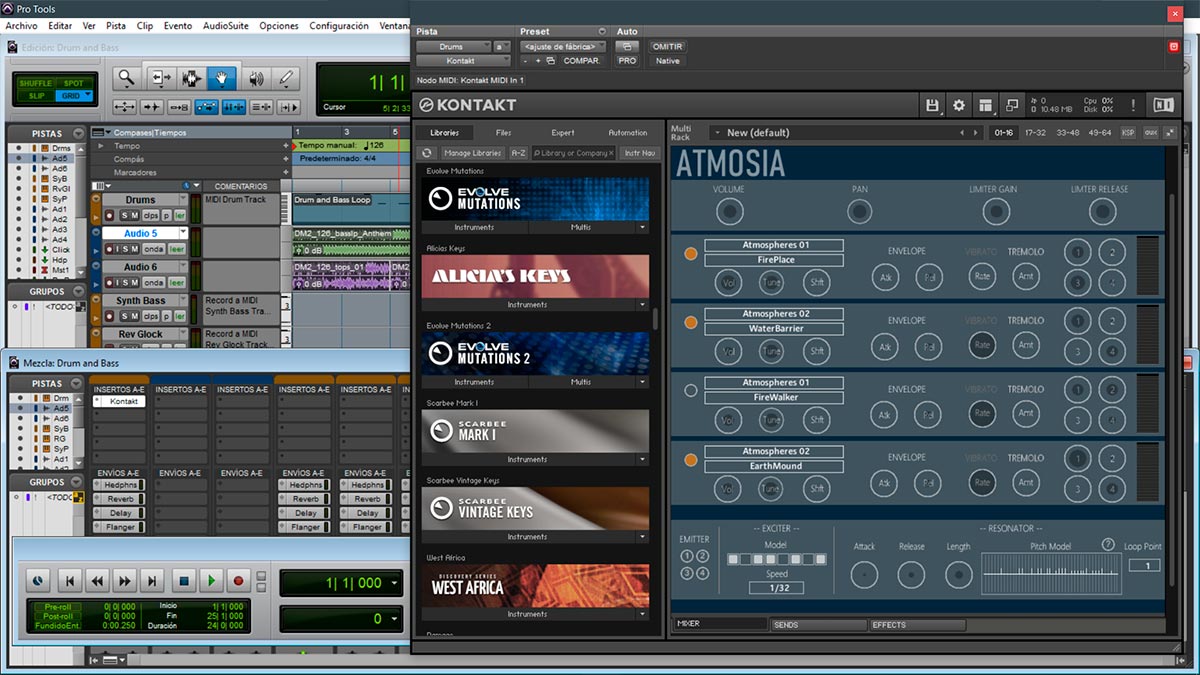This screenshot has height=675, width=1200.
Task: Enable the Atmospheres 01 FireWalker layer
Action: click(x=690, y=391)
